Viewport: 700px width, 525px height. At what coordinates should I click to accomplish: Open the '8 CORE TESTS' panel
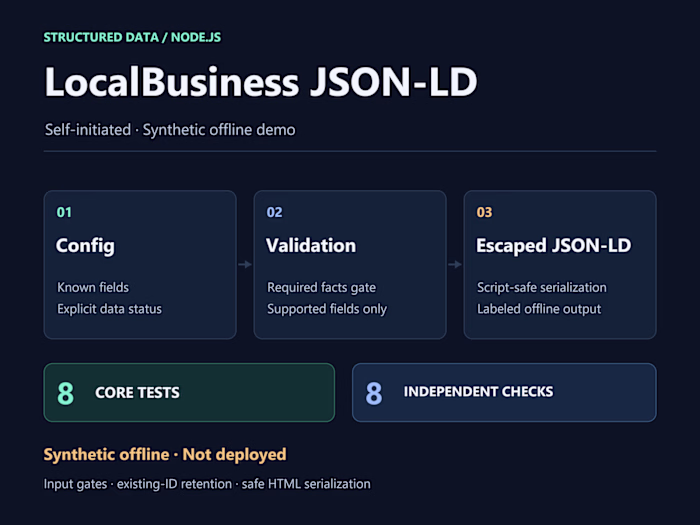coord(189,392)
